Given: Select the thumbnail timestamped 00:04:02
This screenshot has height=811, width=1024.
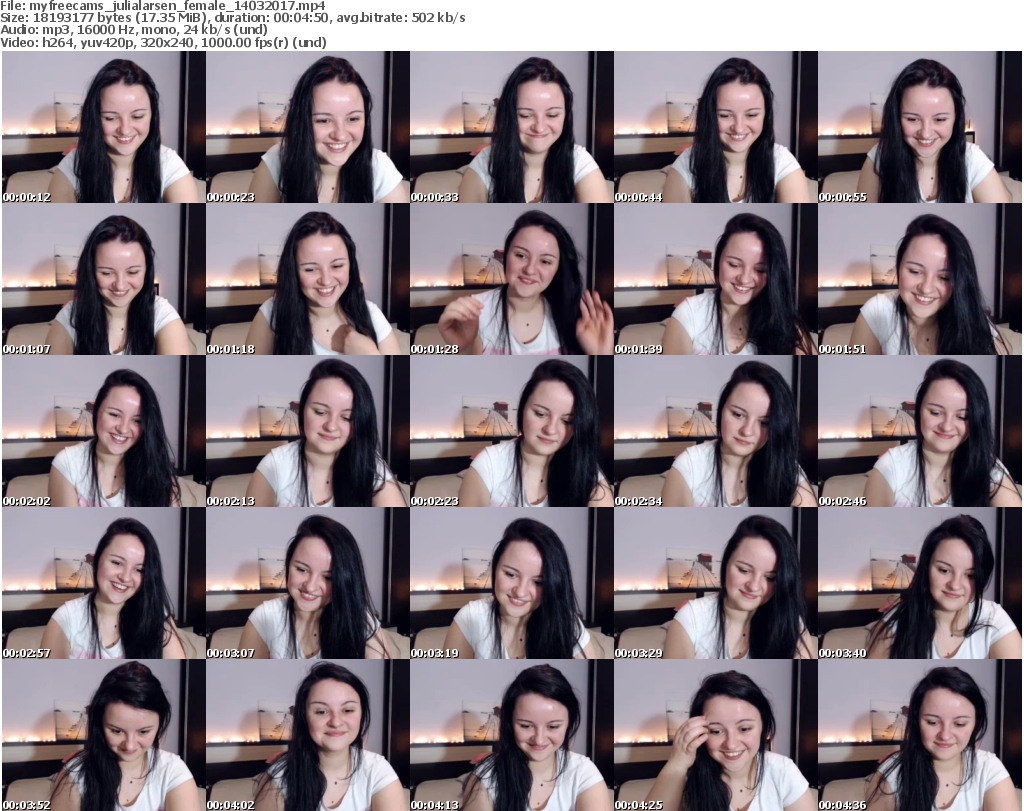Looking at the screenshot, I should (x=308, y=735).
